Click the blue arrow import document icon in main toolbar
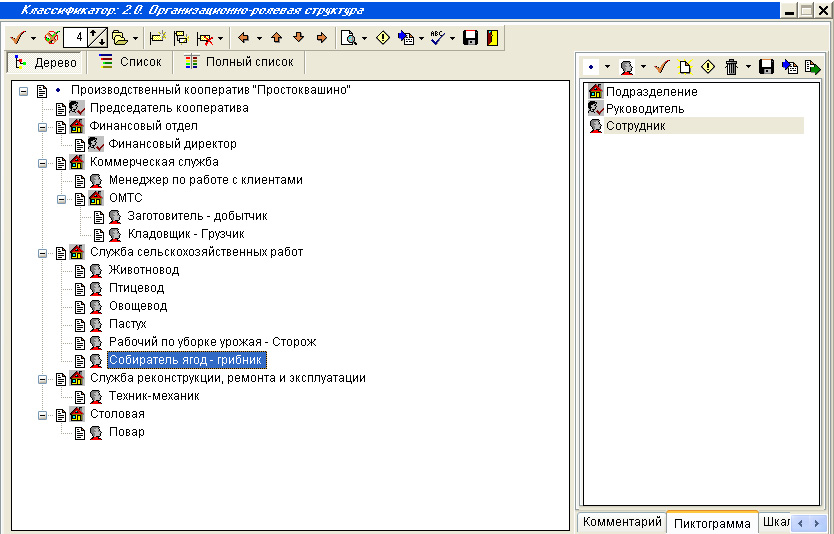Image resolution: width=834 pixels, height=534 pixels. tap(406, 38)
